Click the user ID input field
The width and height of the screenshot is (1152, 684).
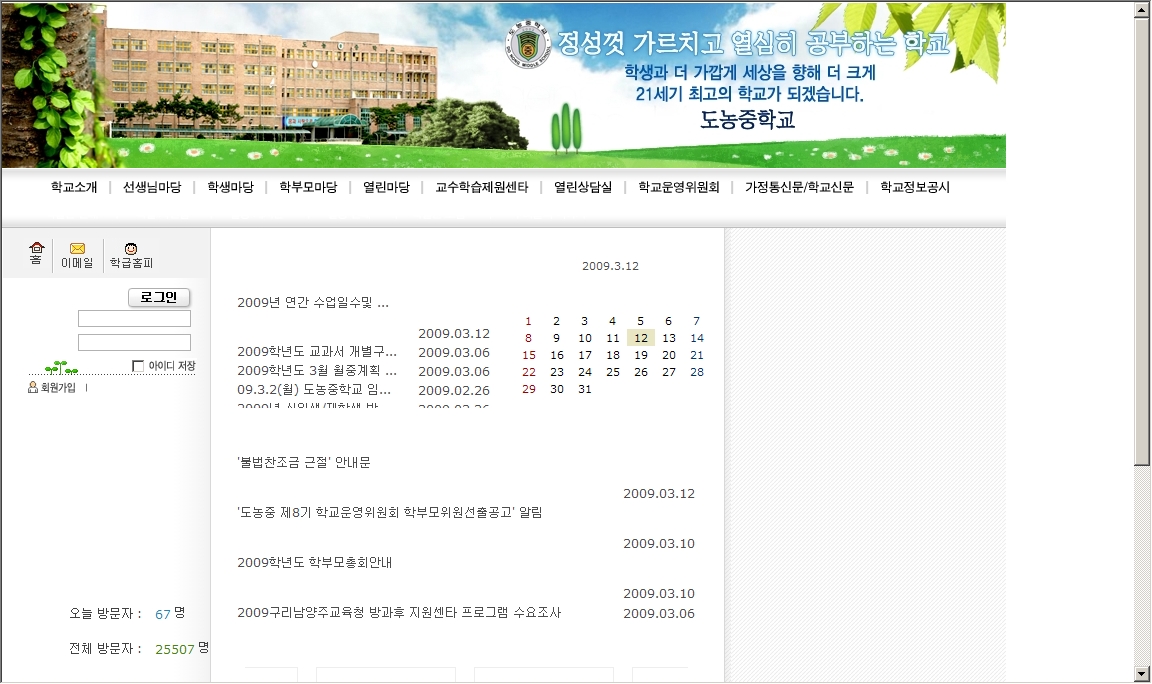[134, 319]
